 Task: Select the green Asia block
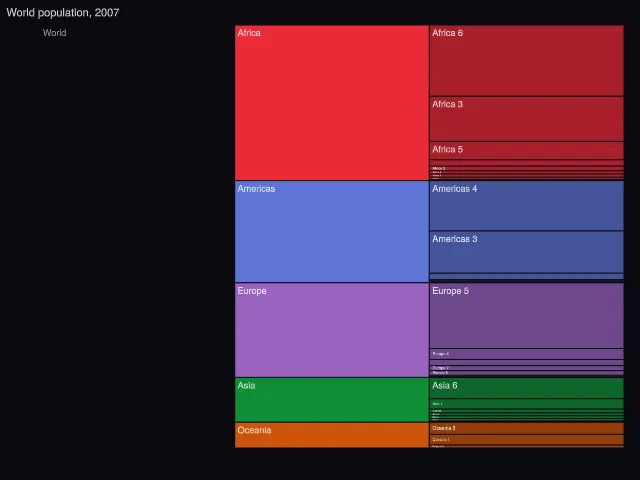point(332,400)
